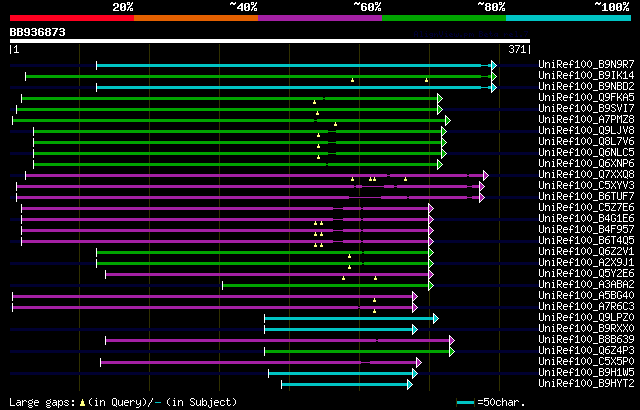The height and width of the screenshot is (410, 640).
Task: Select the UniRef100_B6TUF7 label
Action: coord(586,197)
